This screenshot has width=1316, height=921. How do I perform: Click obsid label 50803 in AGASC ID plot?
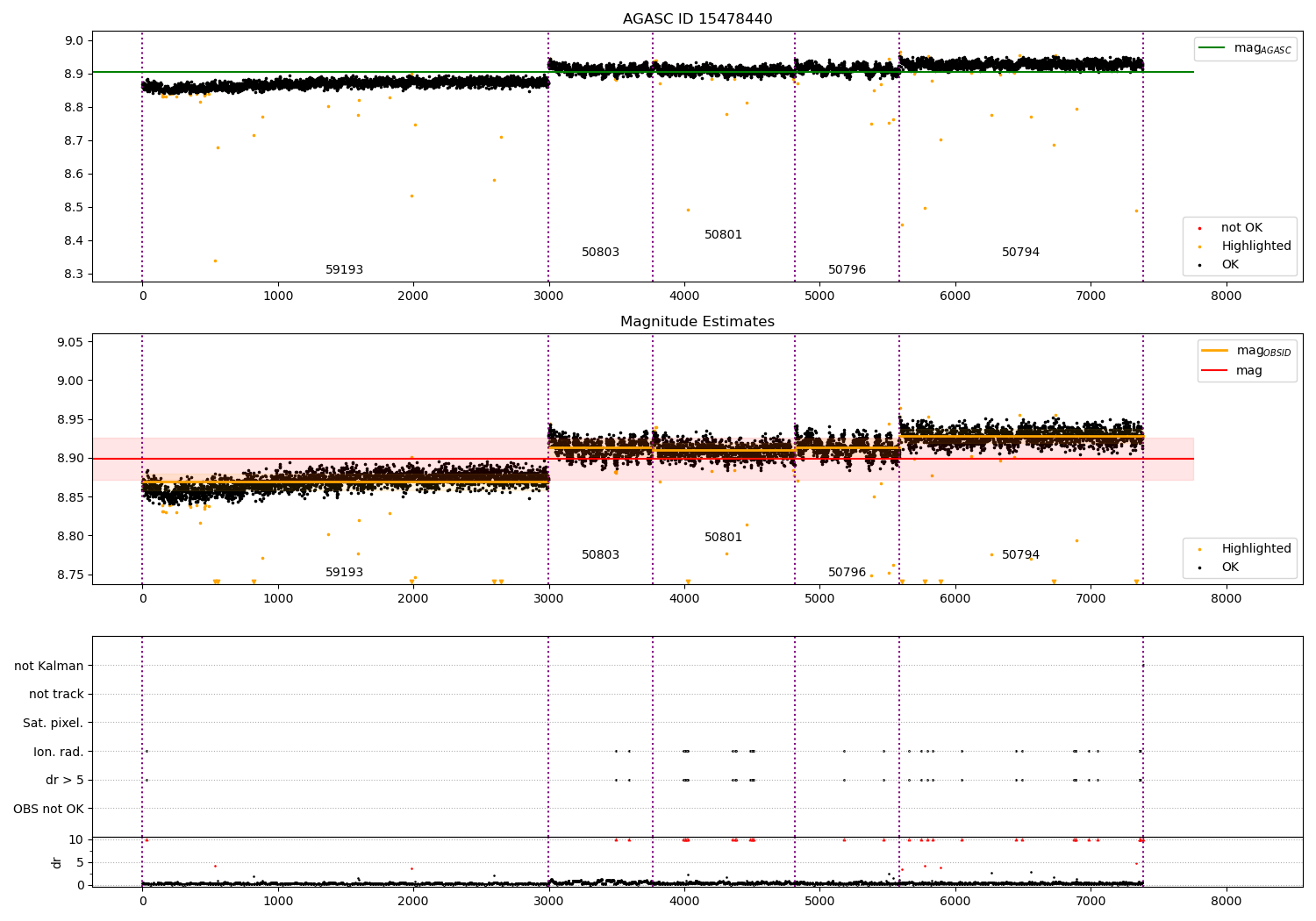[x=600, y=253]
